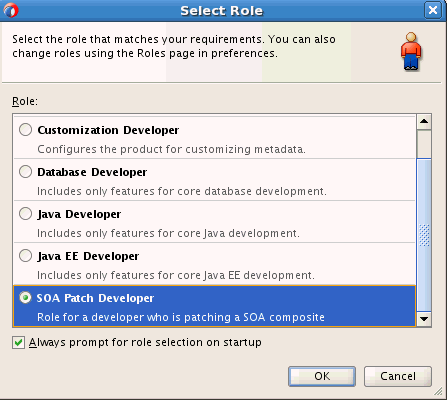The height and width of the screenshot is (400, 447).
Task: Click the dialog resize grip corner
Action: tap(439, 391)
